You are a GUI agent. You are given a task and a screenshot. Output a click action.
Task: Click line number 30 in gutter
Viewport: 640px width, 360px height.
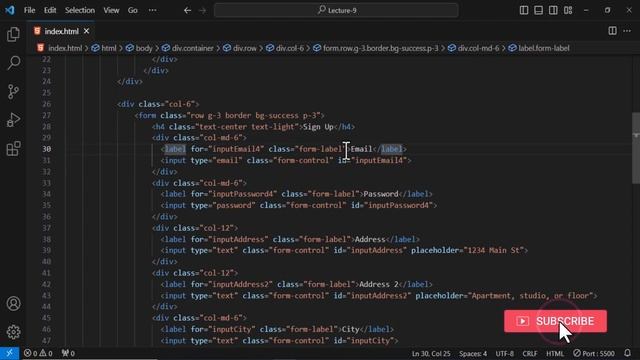coord(47,149)
